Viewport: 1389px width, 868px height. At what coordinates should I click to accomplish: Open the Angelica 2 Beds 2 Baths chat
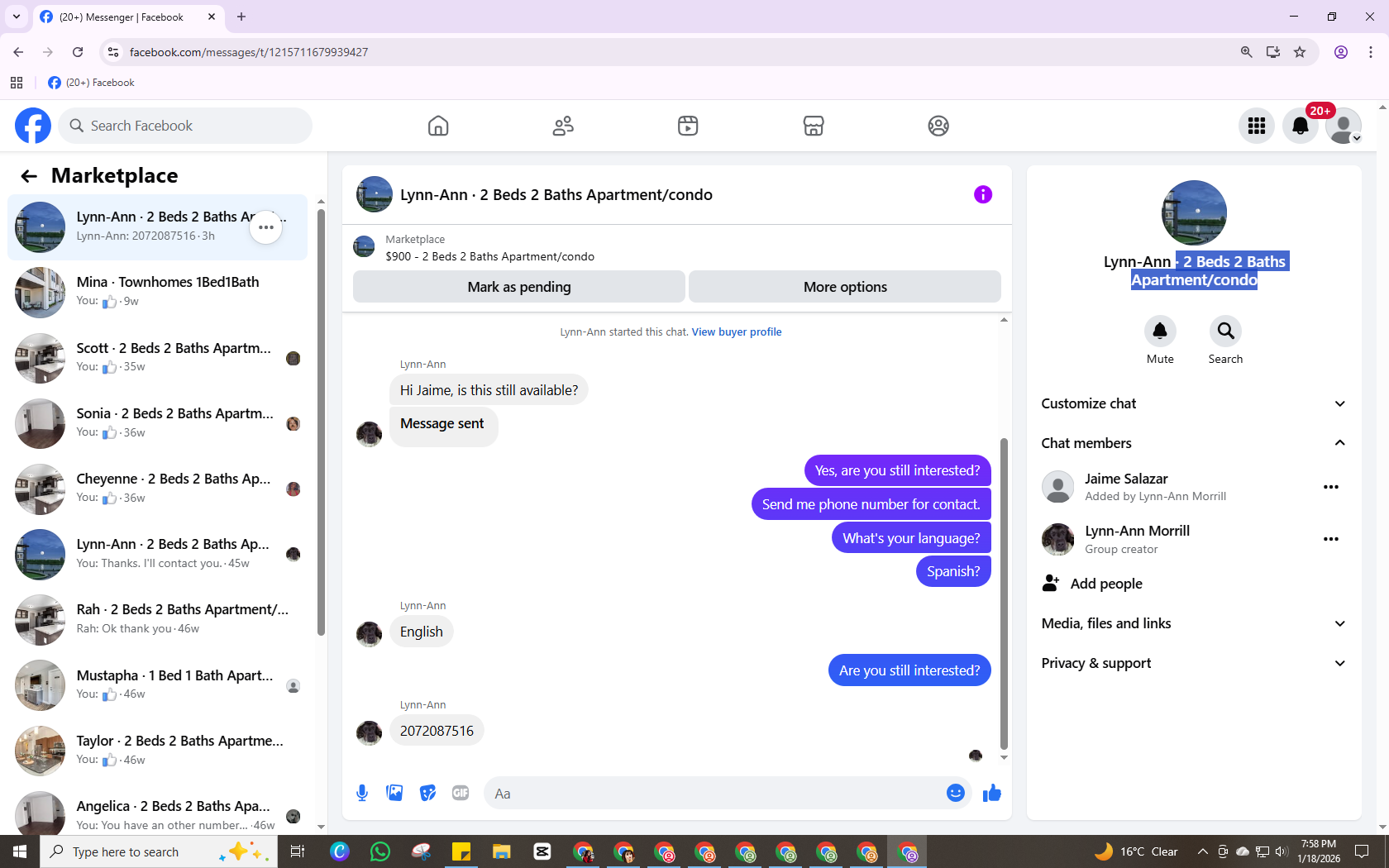[x=157, y=814]
